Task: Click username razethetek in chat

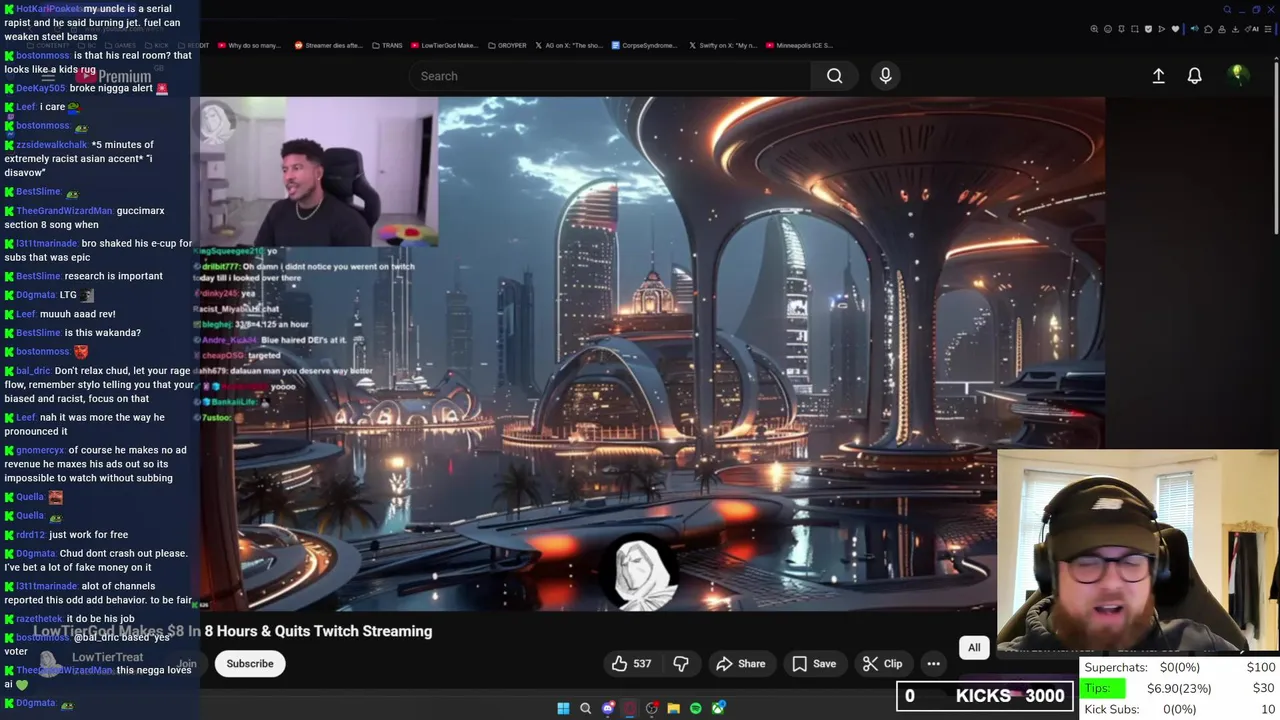Action: [x=39, y=619]
